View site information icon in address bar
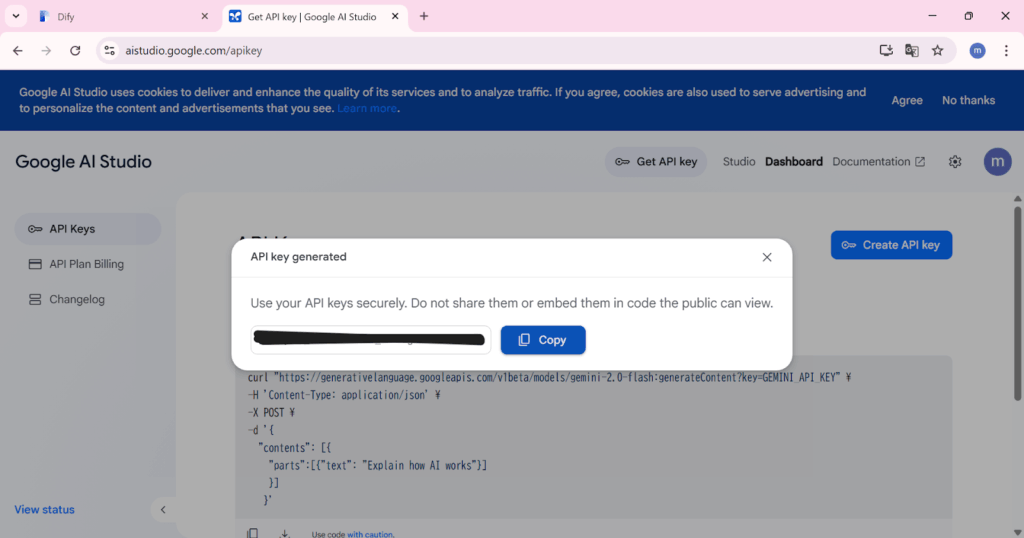The height and width of the screenshot is (538, 1024). 109,50
